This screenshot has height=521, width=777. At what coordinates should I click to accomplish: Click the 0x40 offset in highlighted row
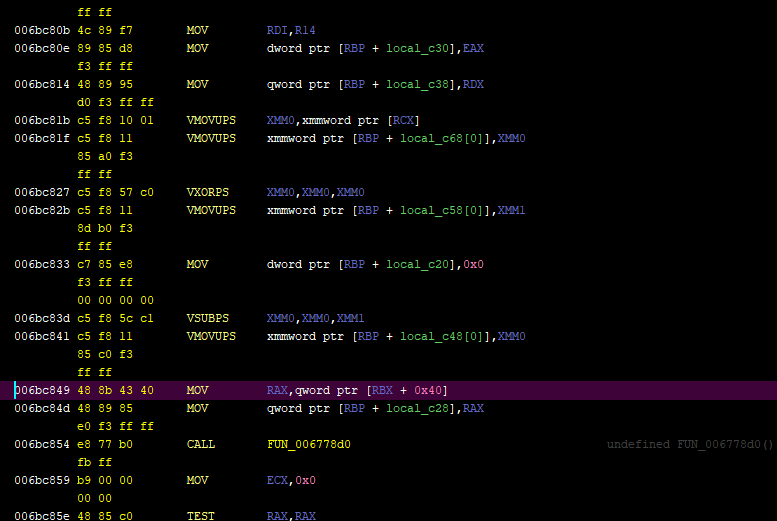click(x=428, y=390)
